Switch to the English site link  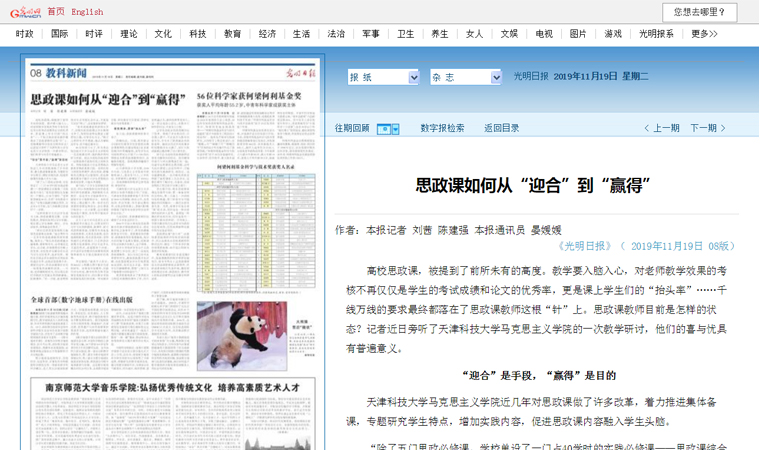pyautogui.click(x=87, y=12)
